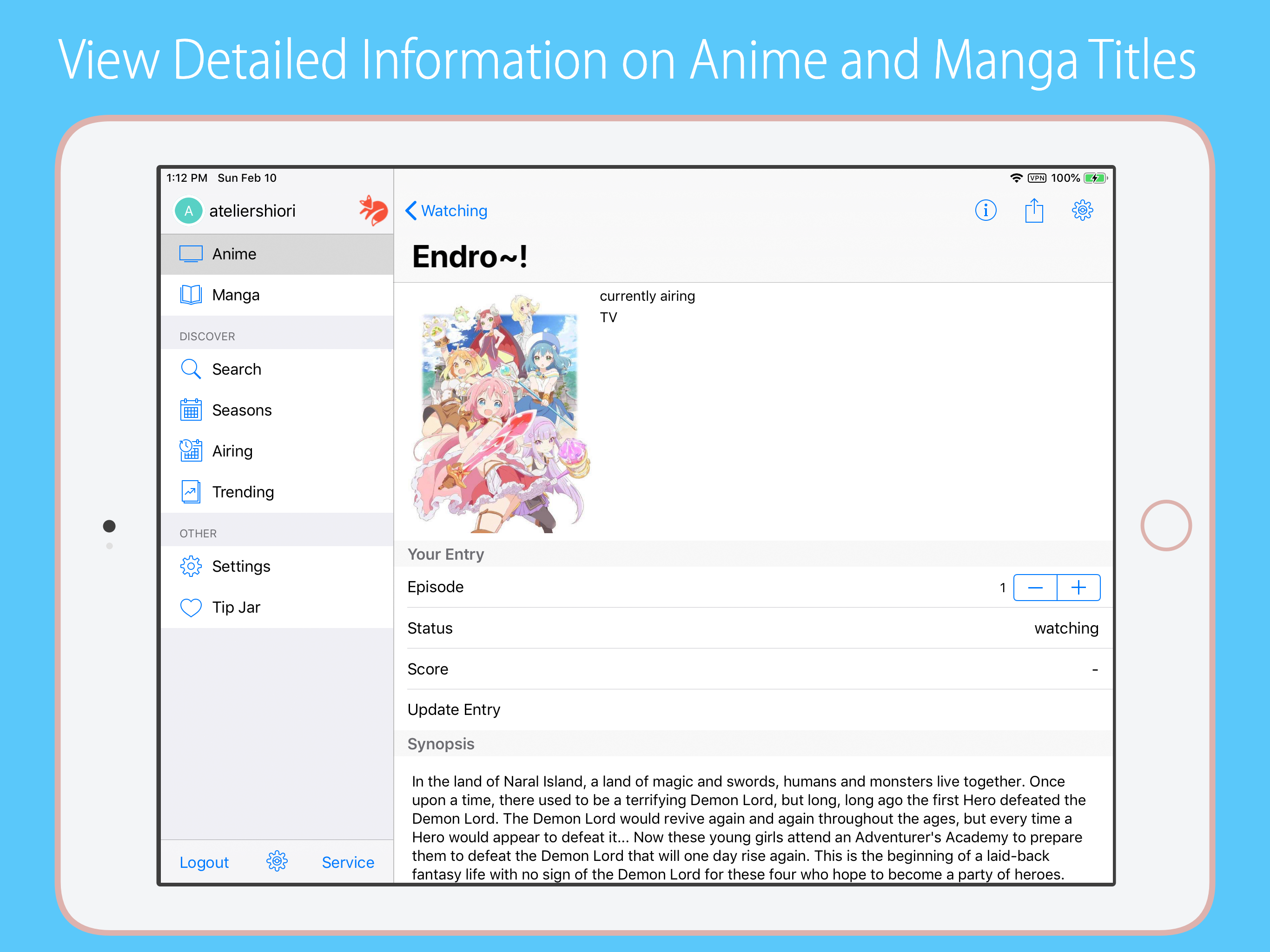1270x952 pixels.
Task: Select the Manga sidebar item
Action: click(x=277, y=295)
